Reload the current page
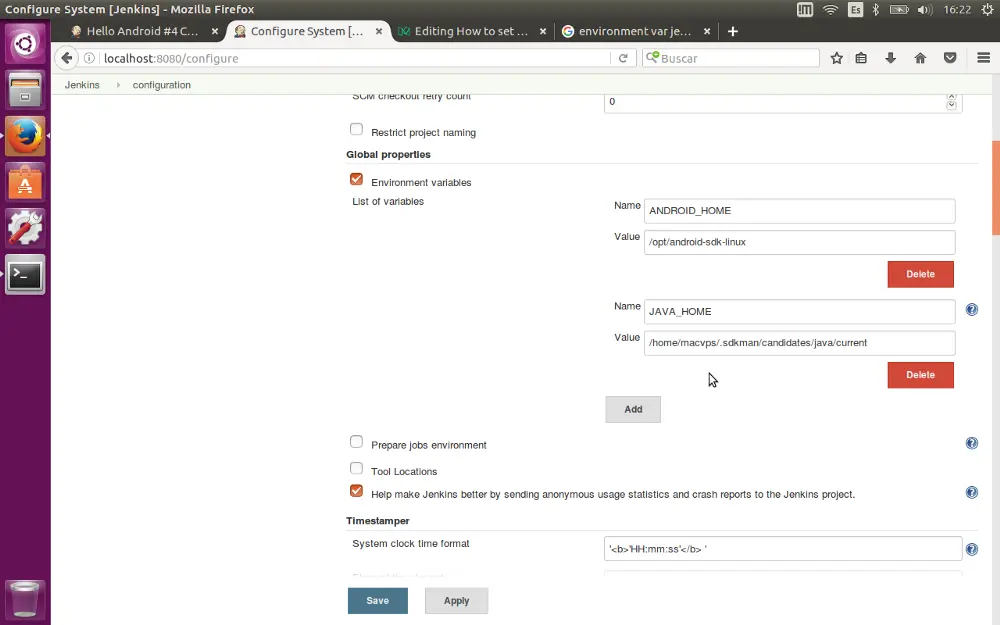 pos(623,58)
